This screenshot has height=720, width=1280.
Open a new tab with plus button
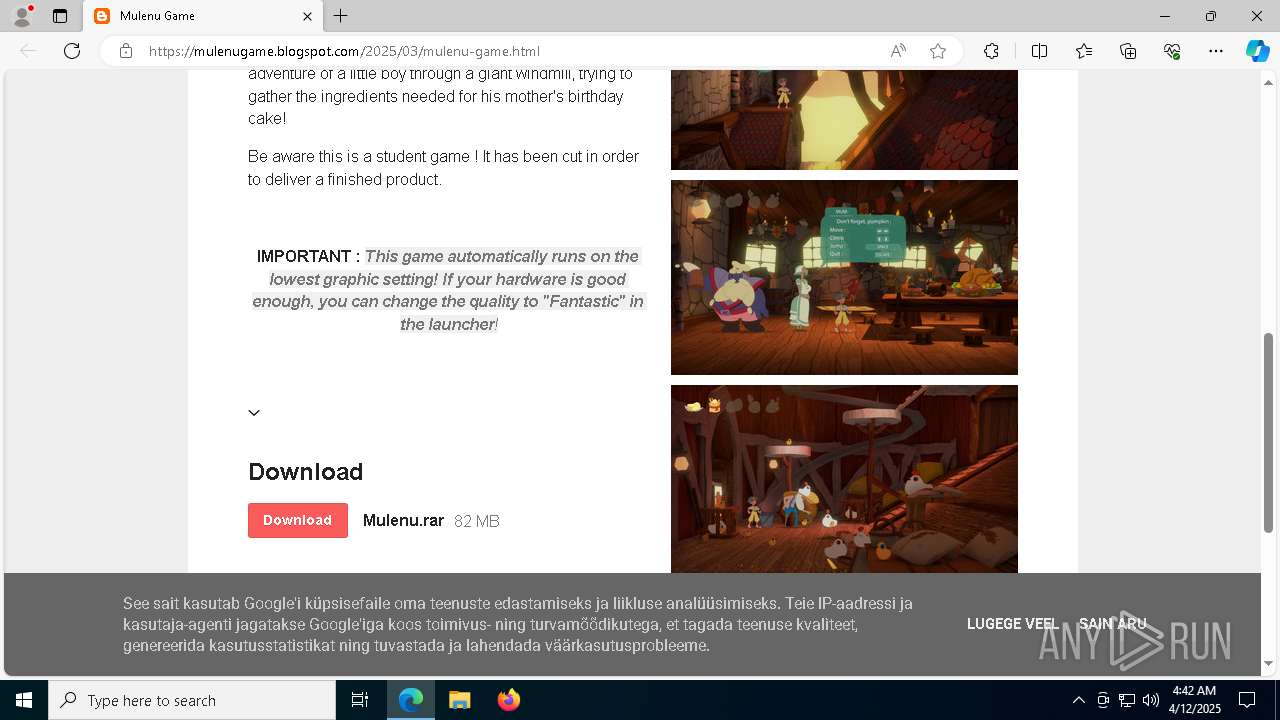point(341,16)
